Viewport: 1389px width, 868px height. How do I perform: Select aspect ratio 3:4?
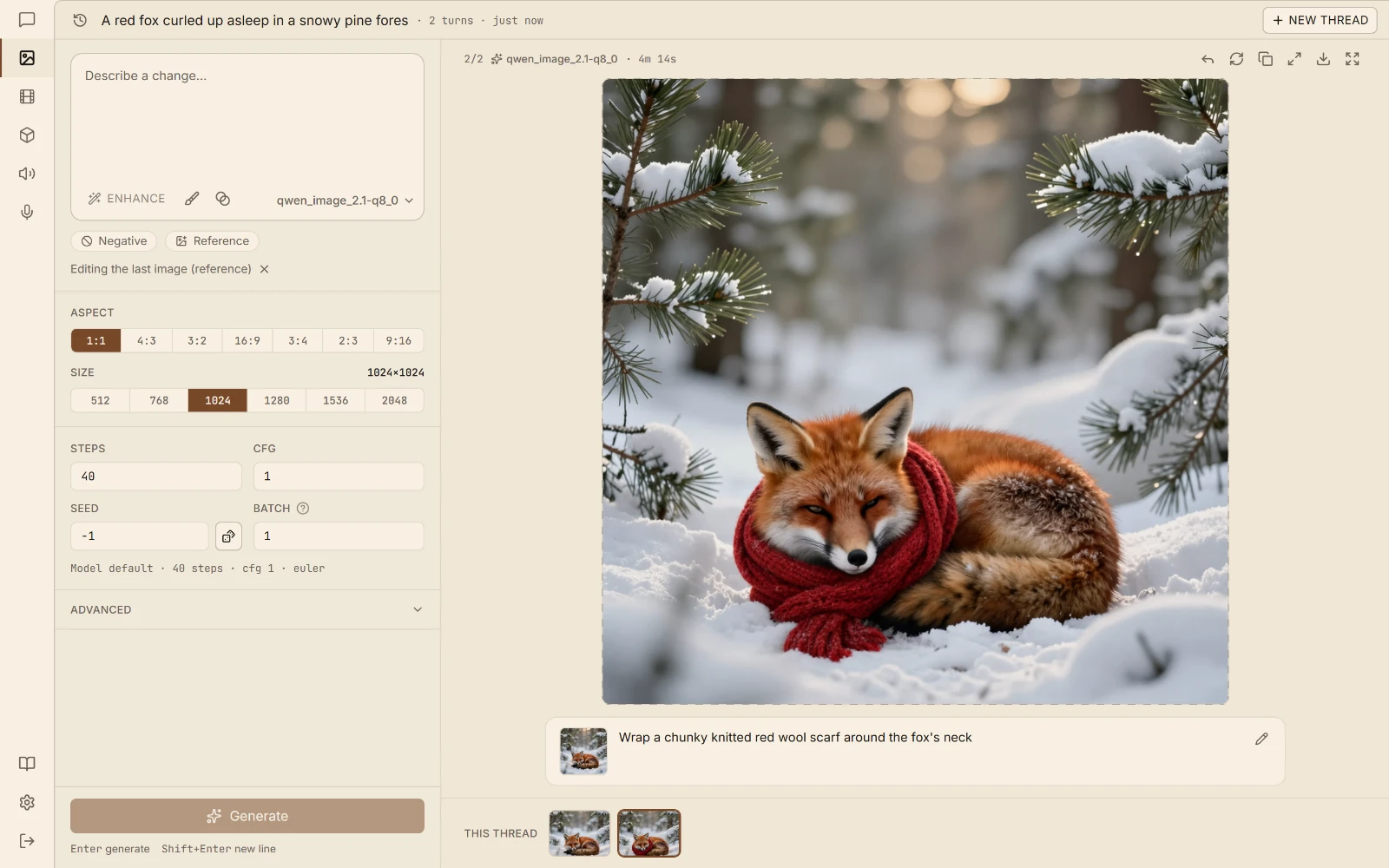click(298, 341)
